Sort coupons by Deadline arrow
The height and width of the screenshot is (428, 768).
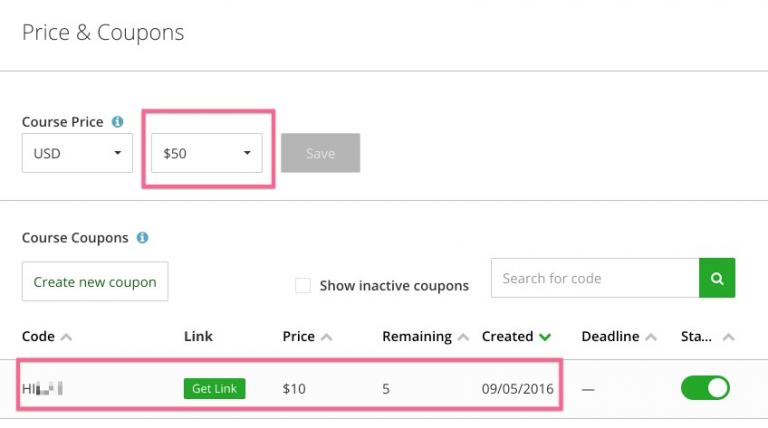tap(651, 337)
